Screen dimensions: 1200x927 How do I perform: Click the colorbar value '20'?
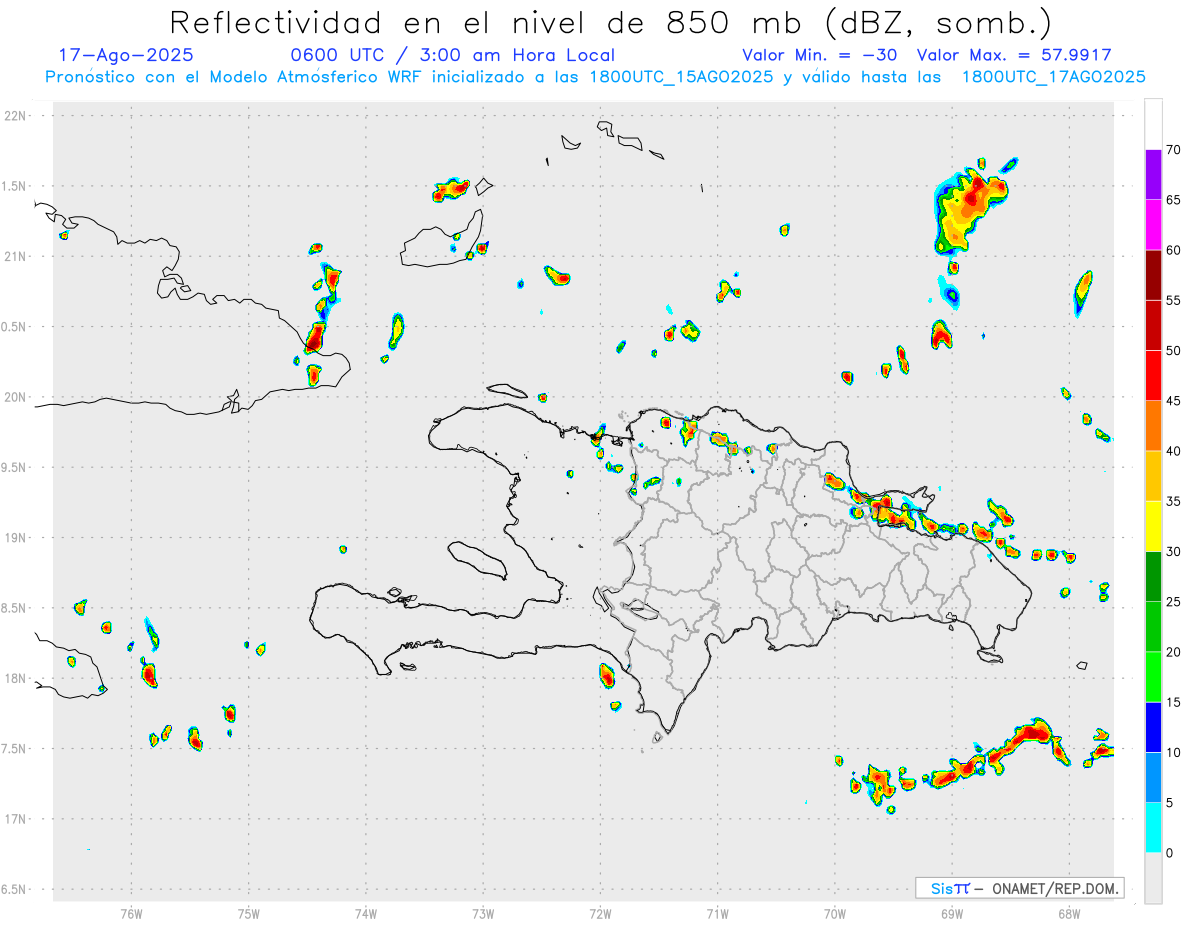pos(1173,652)
